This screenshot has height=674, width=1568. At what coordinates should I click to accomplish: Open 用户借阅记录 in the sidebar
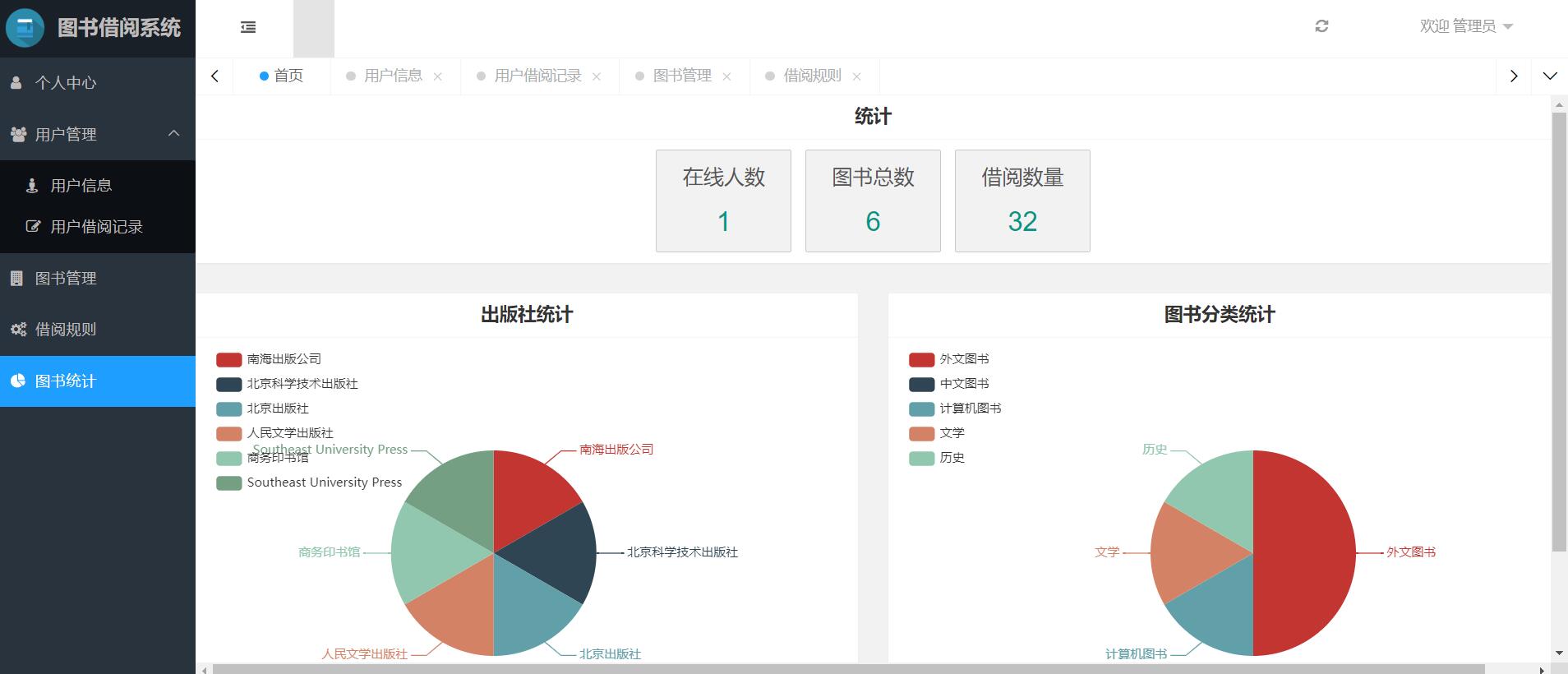98,226
